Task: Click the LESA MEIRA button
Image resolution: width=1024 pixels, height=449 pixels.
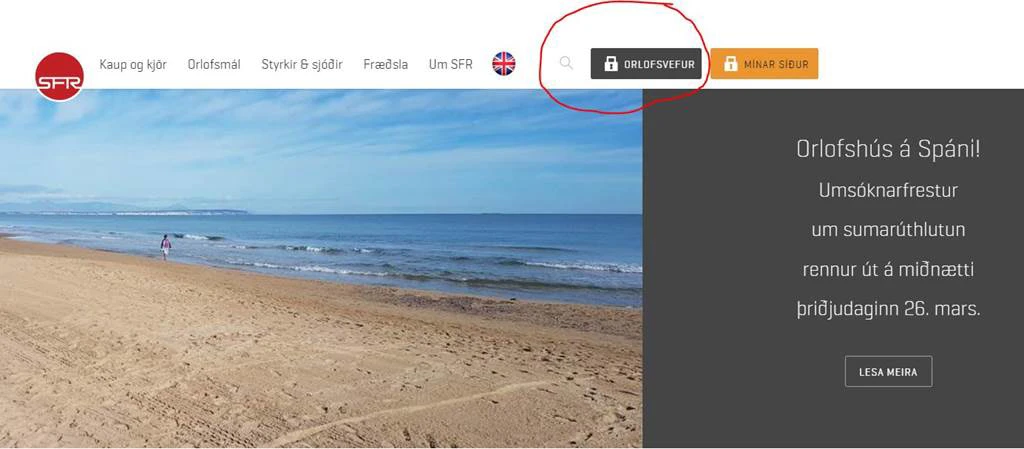Action: [x=888, y=372]
